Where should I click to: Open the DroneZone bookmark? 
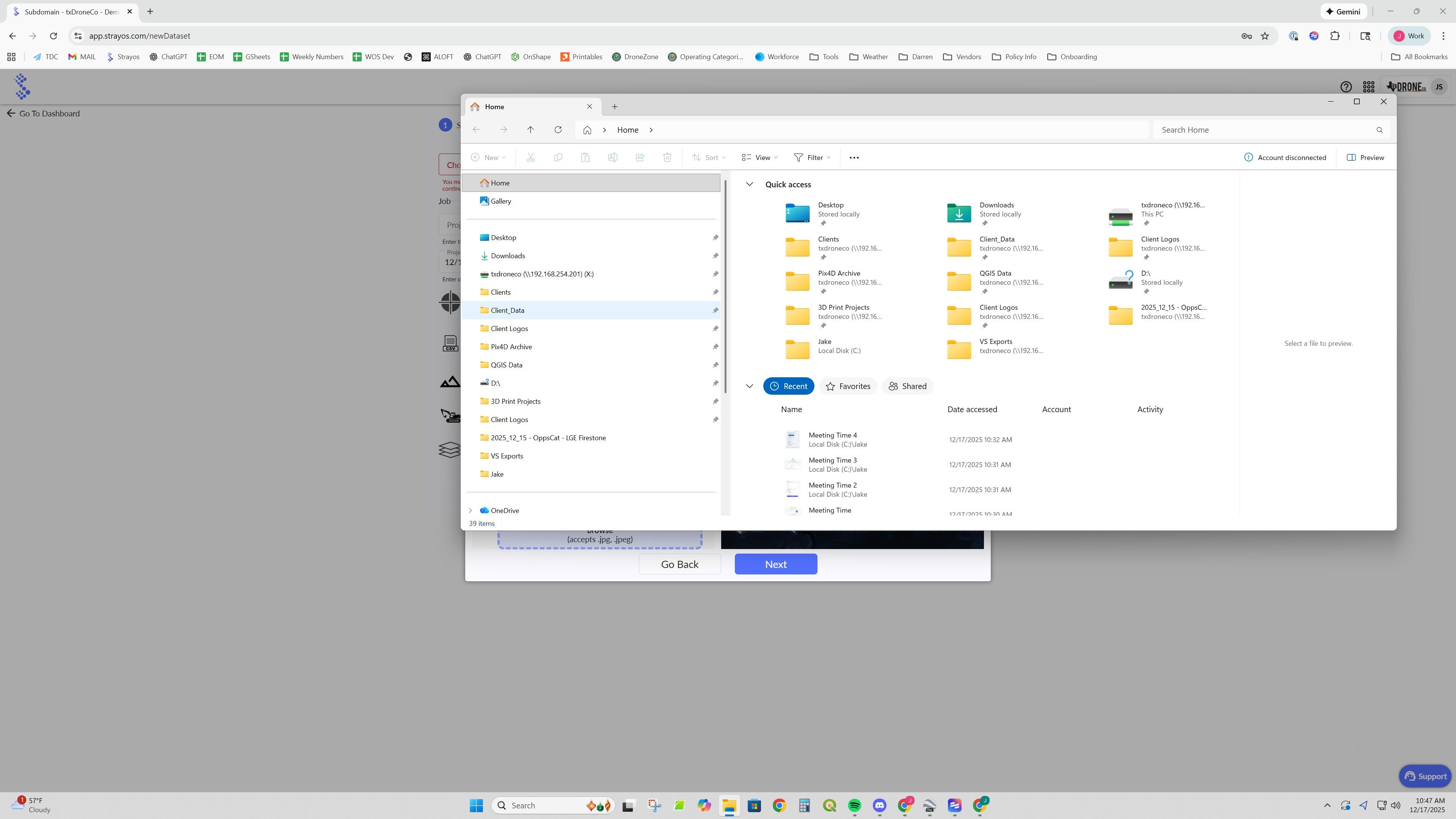click(x=635, y=57)
